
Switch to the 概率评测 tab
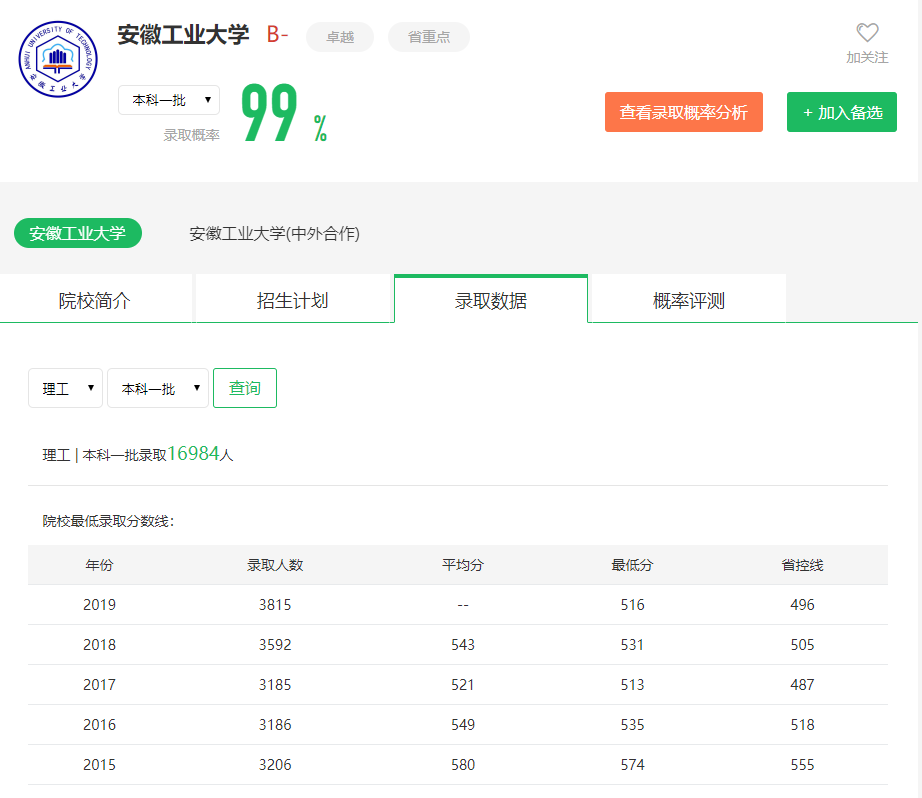(688, 299)
